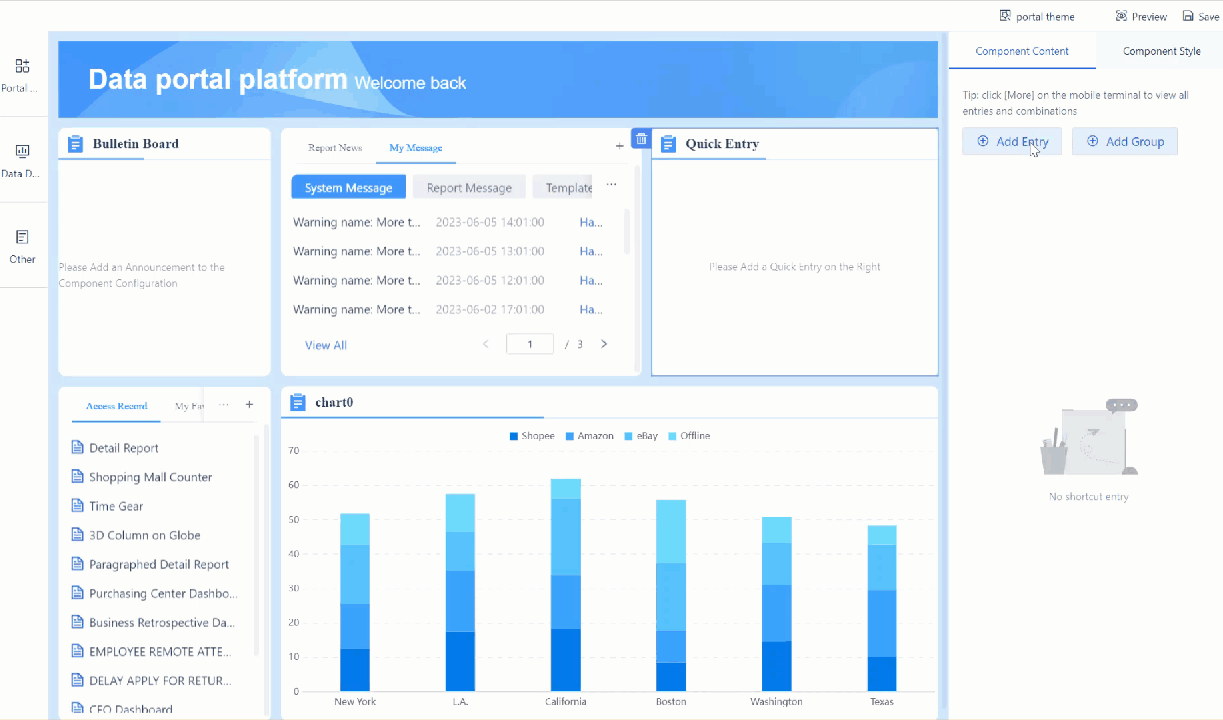Select the Report News tab
This screenshot has height=720, width=1223.
[335, 148]
